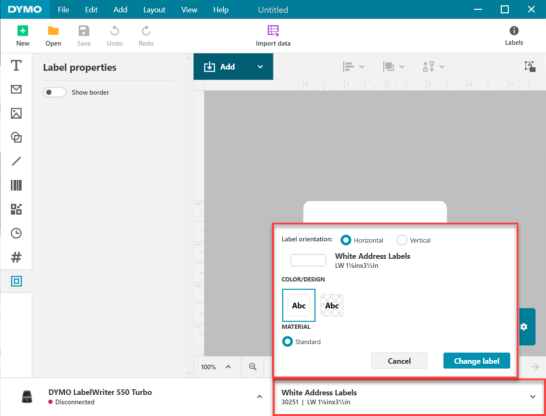The width and height of the screenshot is (546, 416).
Task: Go to next label arrow
Action: (x=535, y=367)
